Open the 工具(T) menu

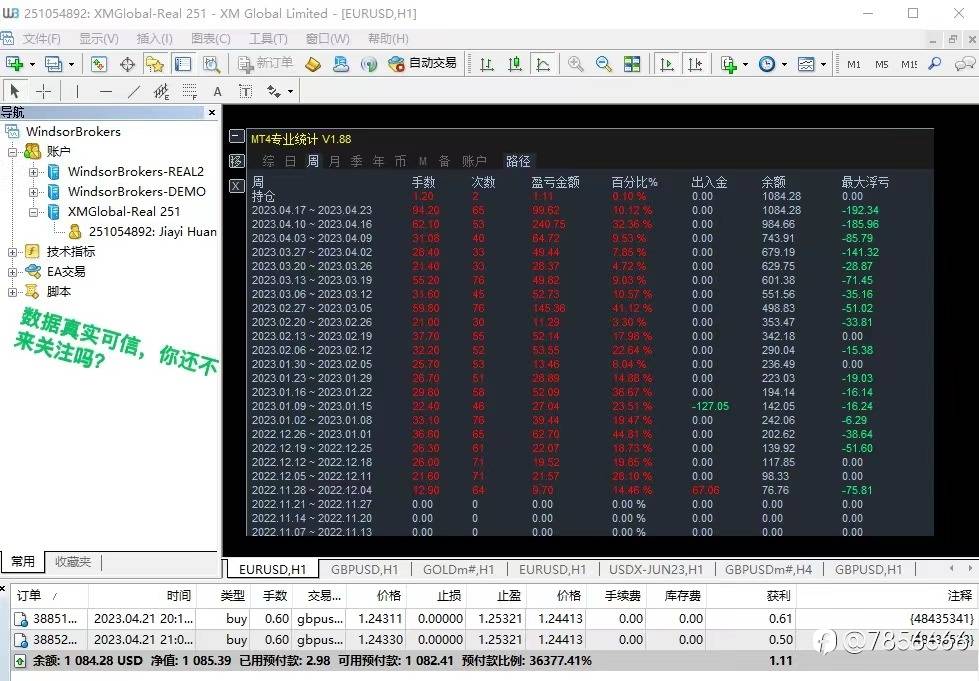(x=268, y=39)
